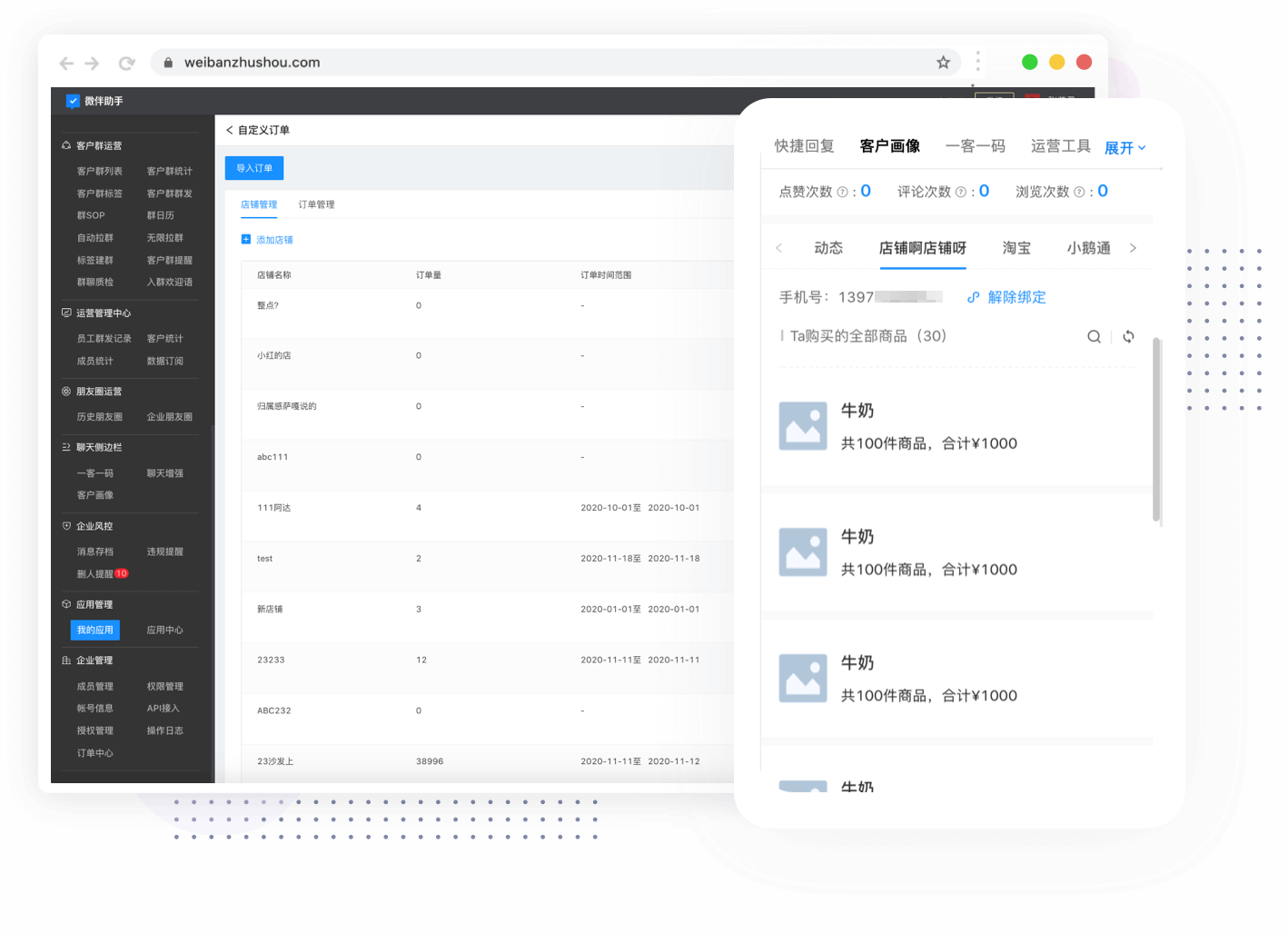The image size is (1288, 934).
Task: Click the 客户群运营 section icon
Action: [66, 145]
